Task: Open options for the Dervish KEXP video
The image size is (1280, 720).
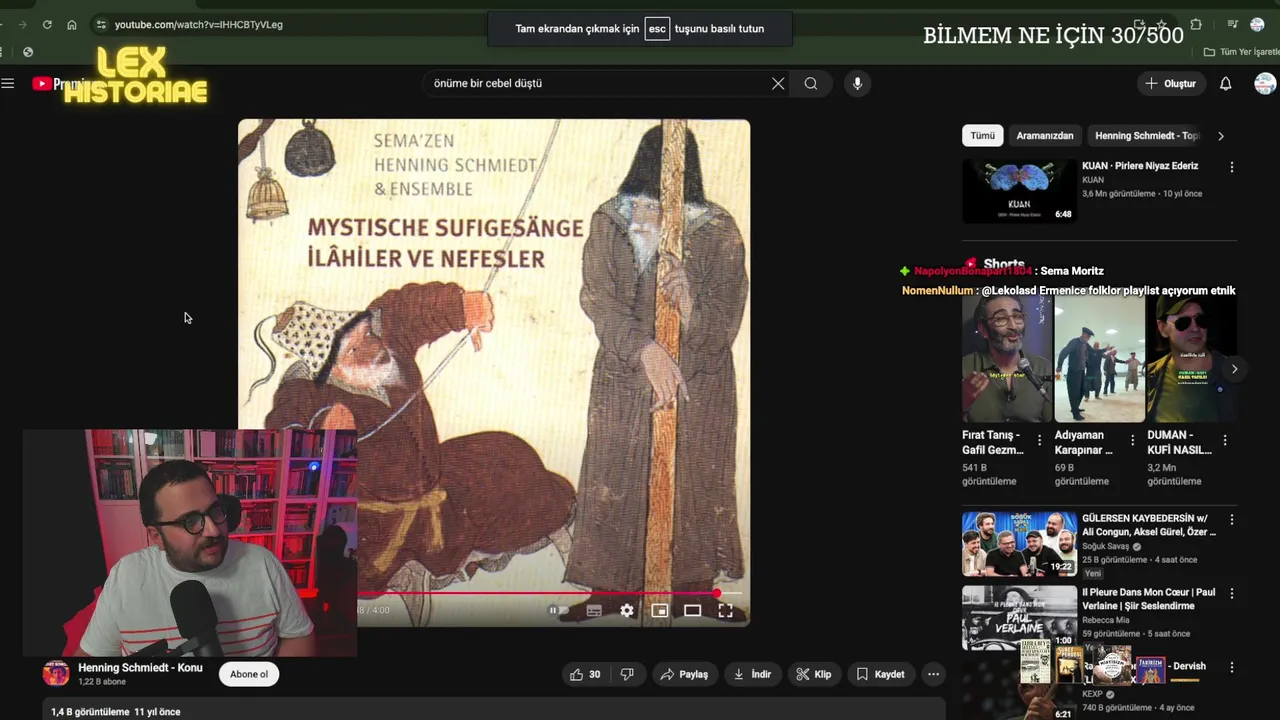Action: coord(1232,667)
